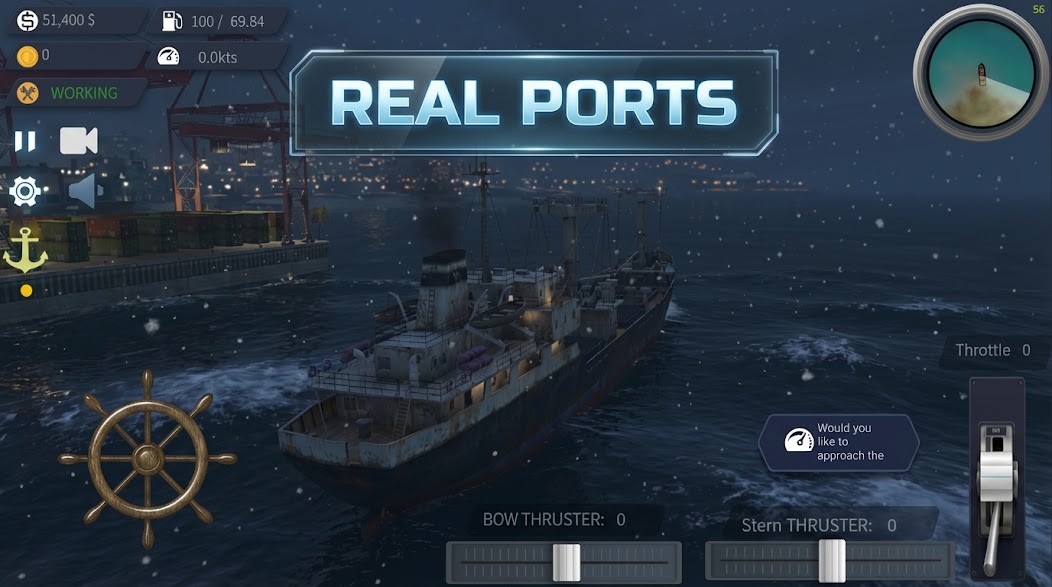
Task: Tap the 'Would you like to approach' prompt
Action: click(x=839, y=442)
